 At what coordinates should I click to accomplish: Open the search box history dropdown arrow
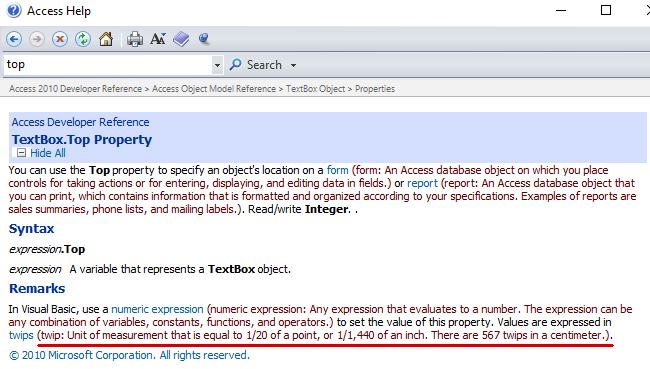[217, 65]
